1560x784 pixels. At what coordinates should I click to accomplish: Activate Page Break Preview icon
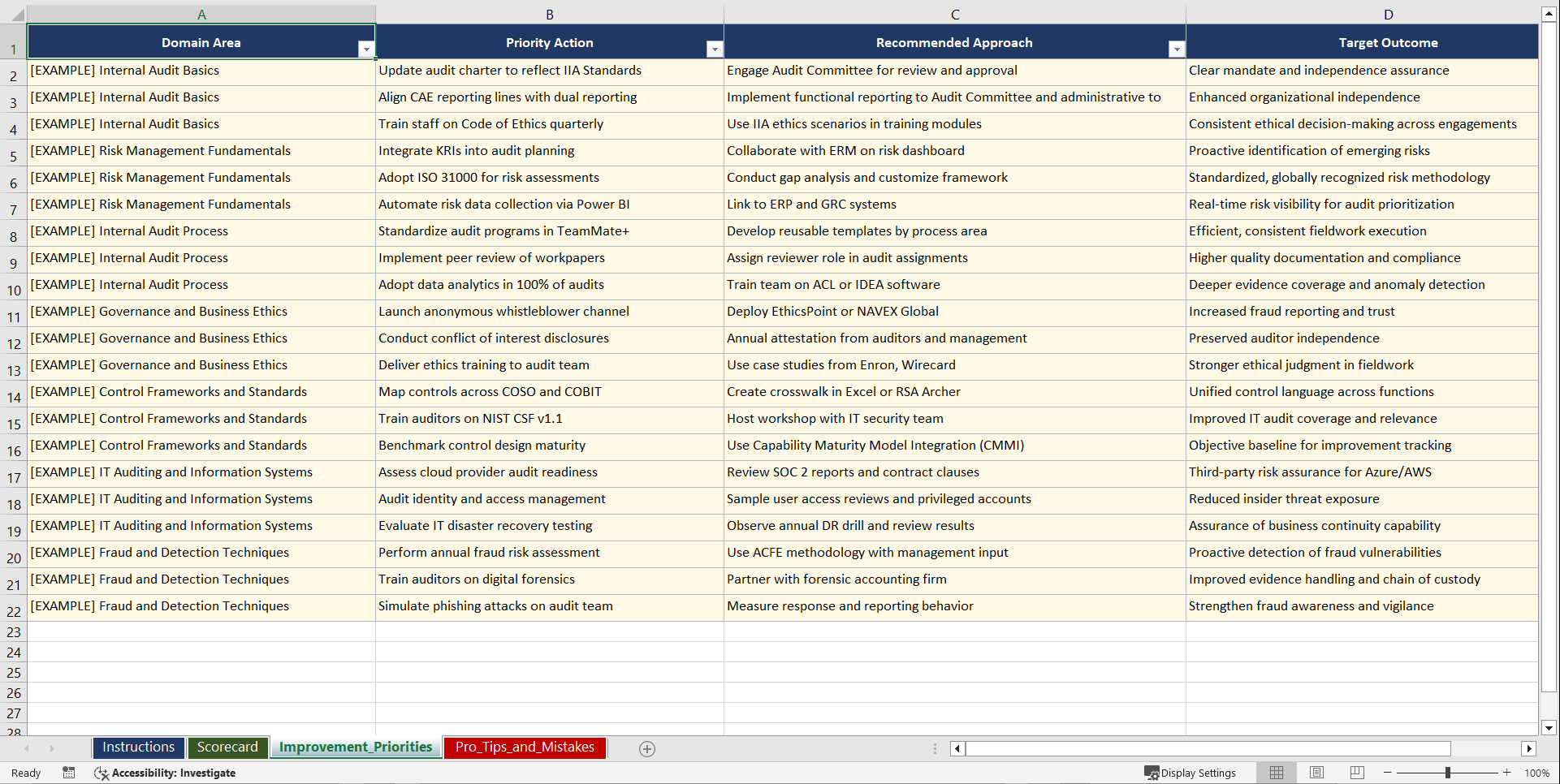(x=1357, y=773)
